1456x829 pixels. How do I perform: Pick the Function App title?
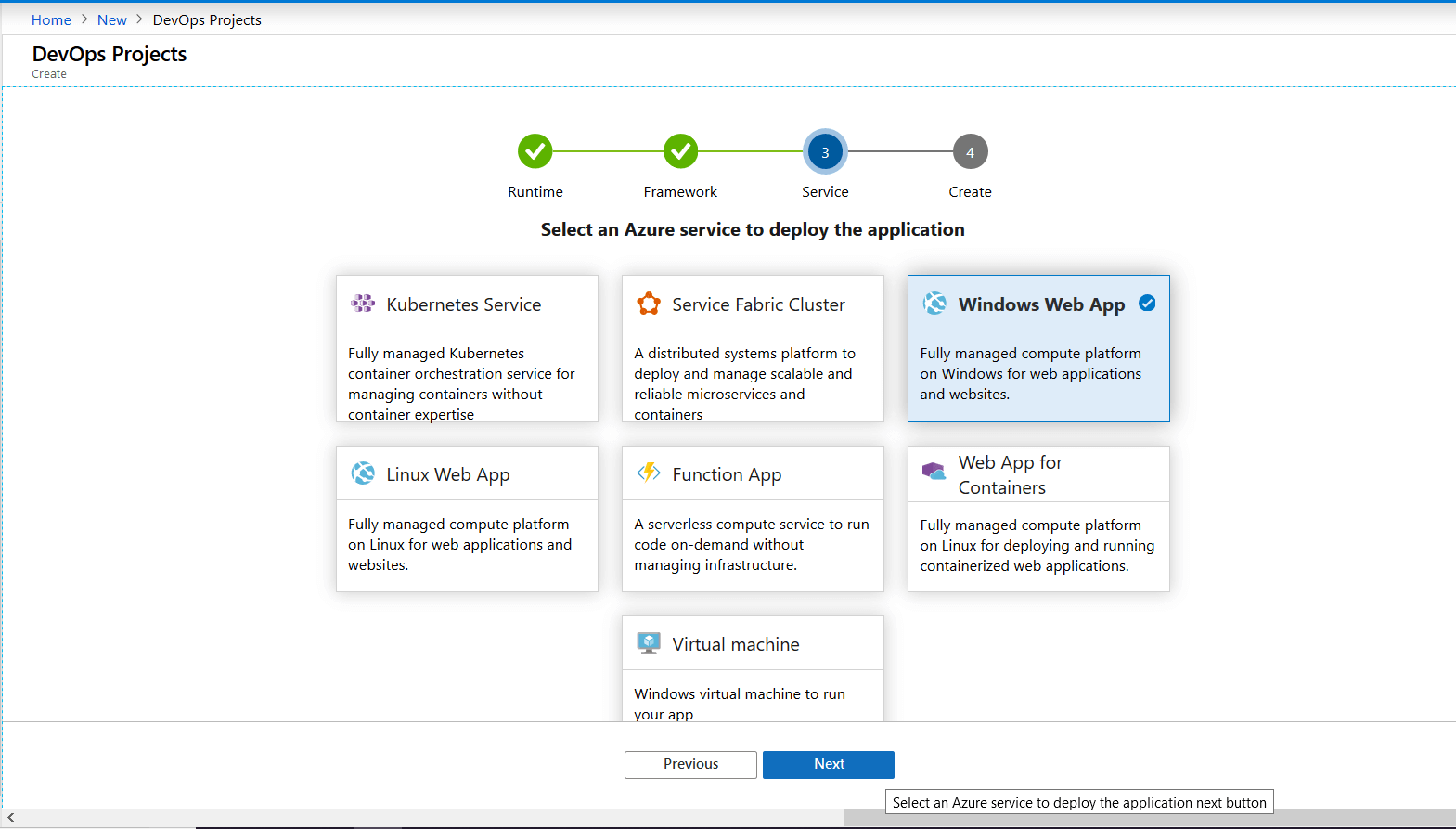[x=727, y=474]
